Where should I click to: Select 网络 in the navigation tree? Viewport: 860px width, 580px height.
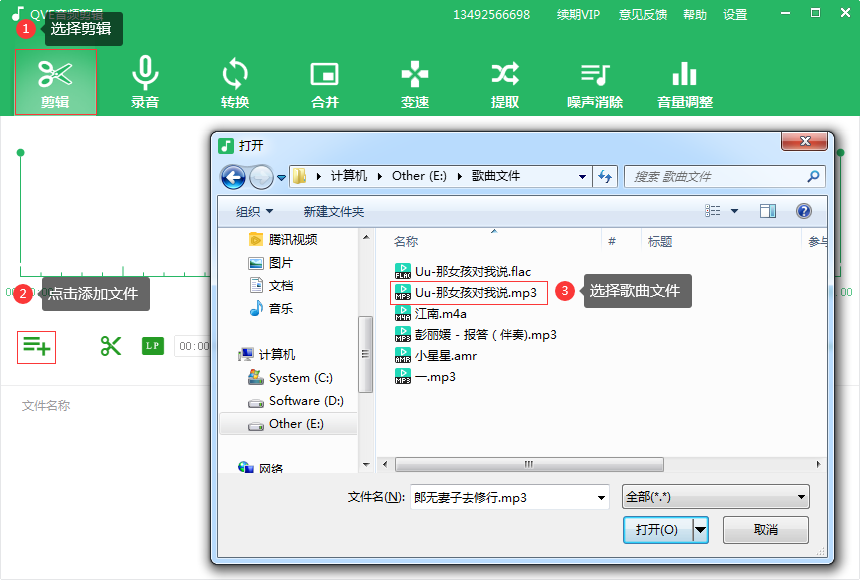pos(261,468)
